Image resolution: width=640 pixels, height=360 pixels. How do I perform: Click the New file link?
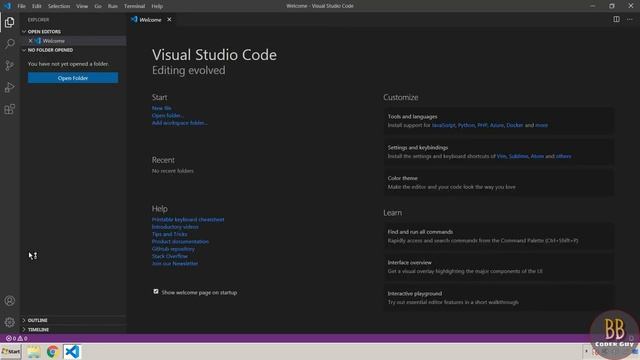162,108
